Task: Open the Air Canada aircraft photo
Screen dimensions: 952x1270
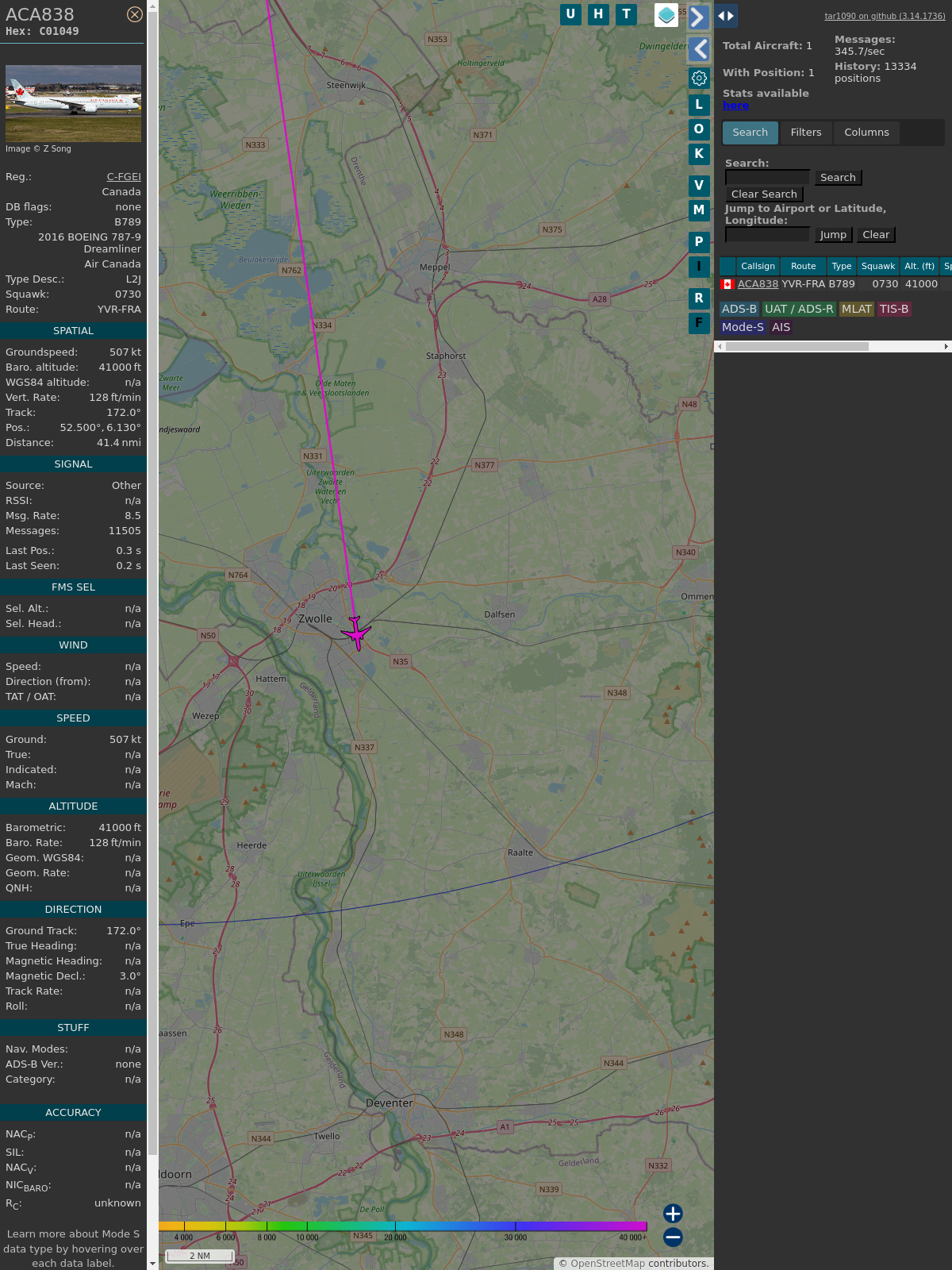Action: click(x=73, y=103)
